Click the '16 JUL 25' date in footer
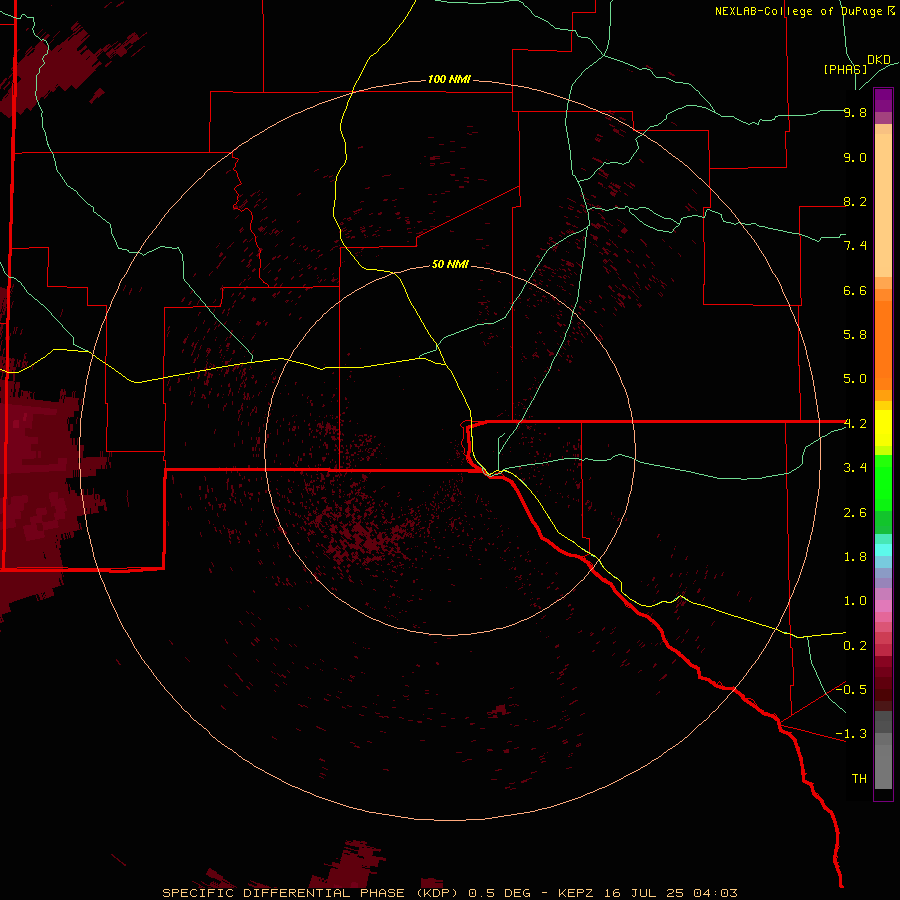The image size is (900, 900). coord(644,893)
